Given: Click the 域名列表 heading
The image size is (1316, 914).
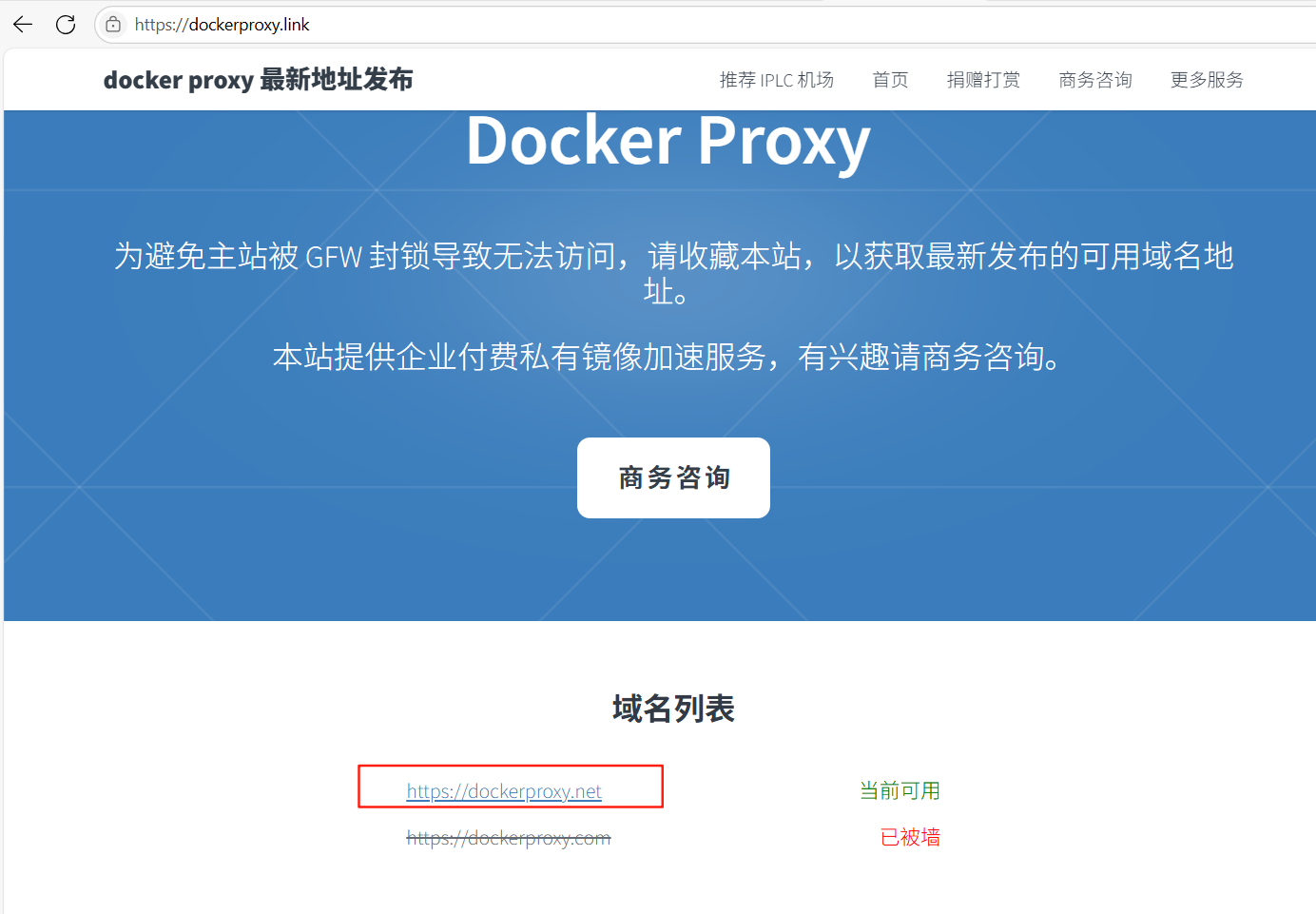Looking at the screenshot, I should coord(673,709).
